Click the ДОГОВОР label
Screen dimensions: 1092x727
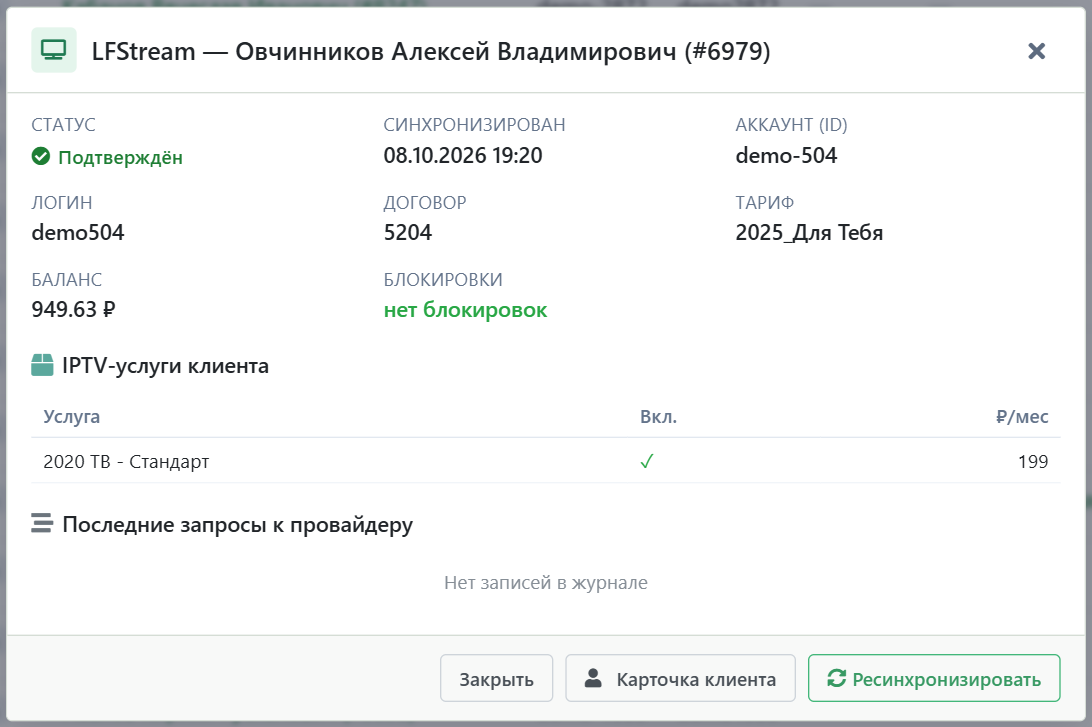(425, 203)
